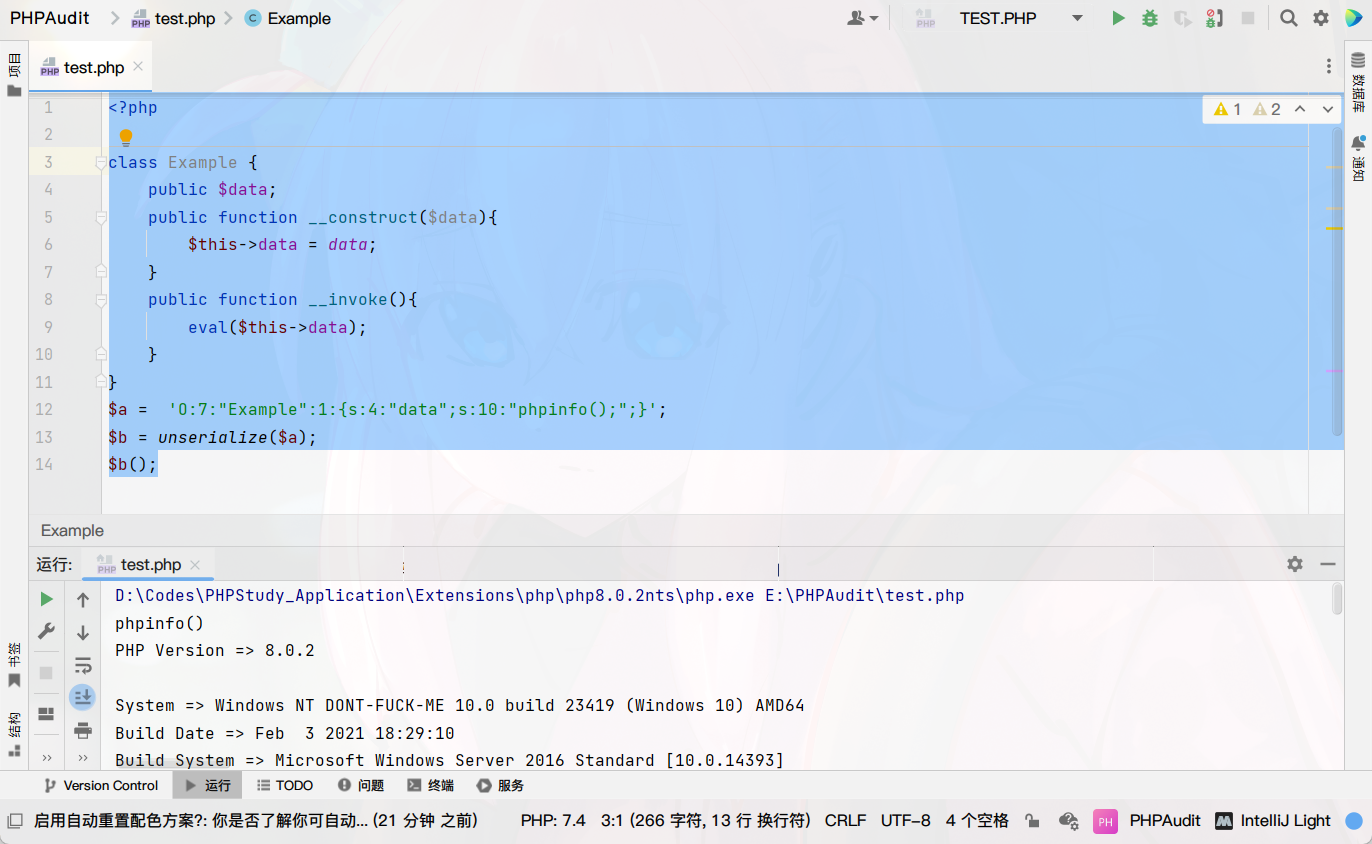Screen dimensions: 1372x844
Task: Open the TEST.PHP run configuration dropdown
Action: [1077, 18]
